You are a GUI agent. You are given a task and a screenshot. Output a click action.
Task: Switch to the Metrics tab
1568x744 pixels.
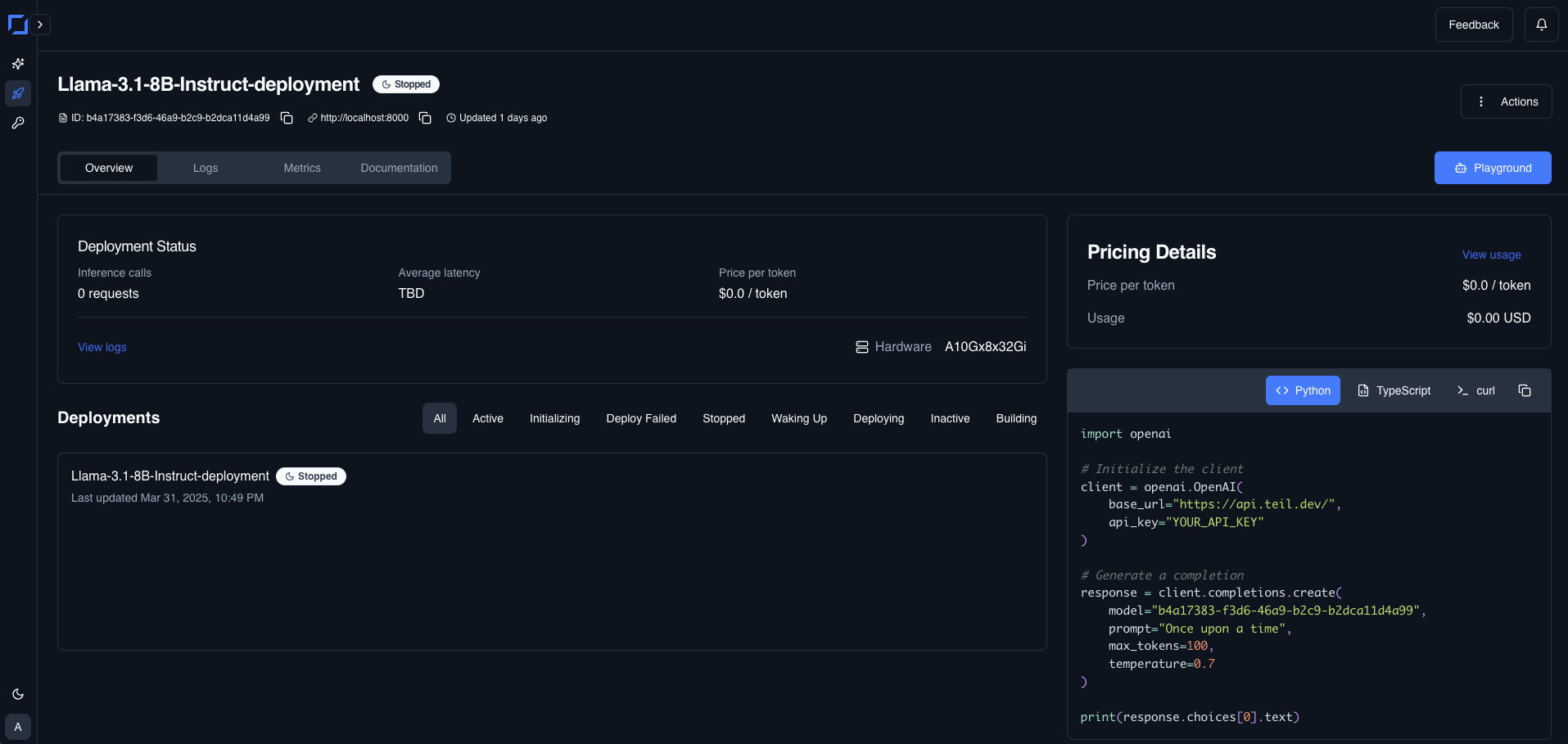302,168
